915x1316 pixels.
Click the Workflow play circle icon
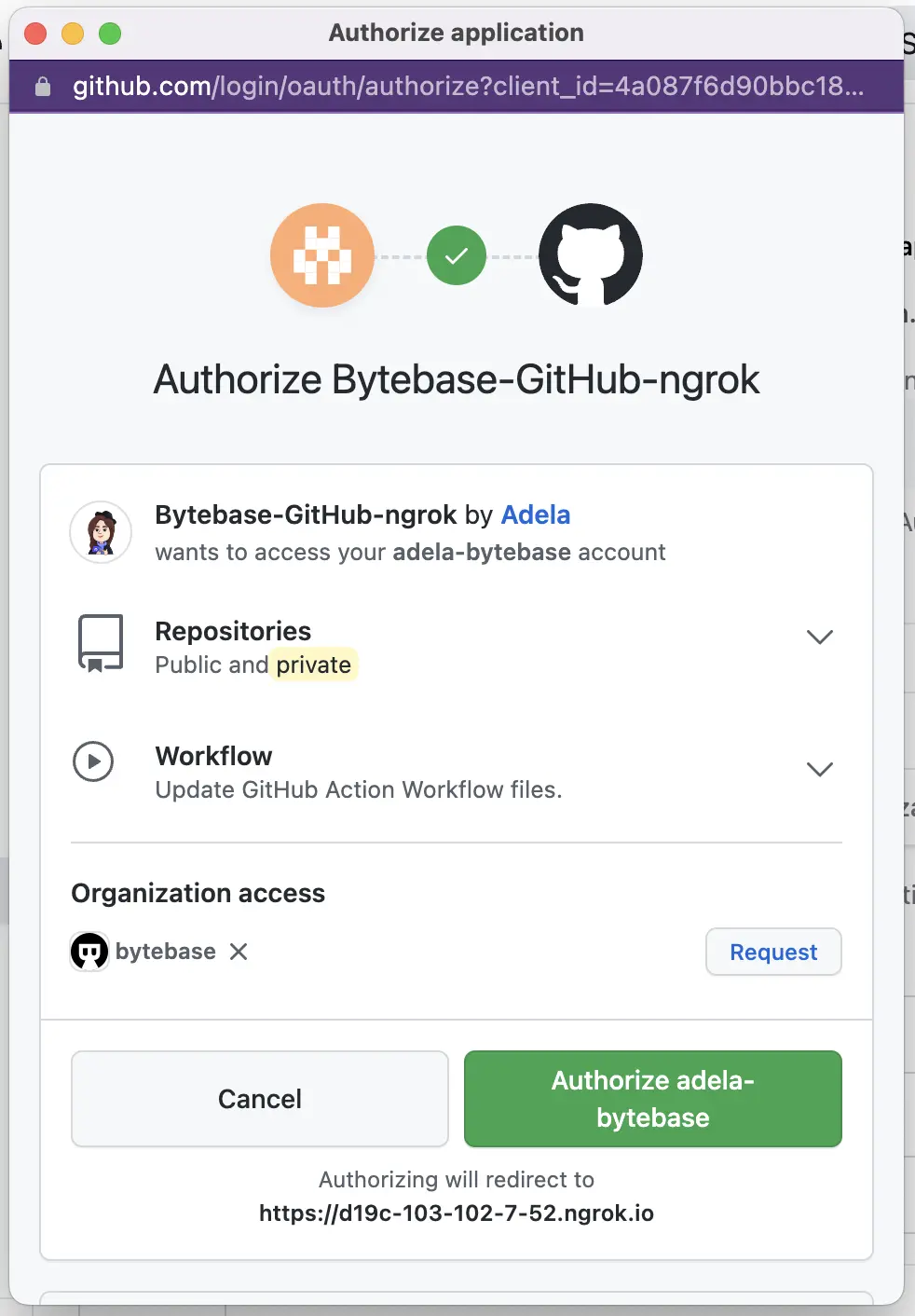[93, 761]
